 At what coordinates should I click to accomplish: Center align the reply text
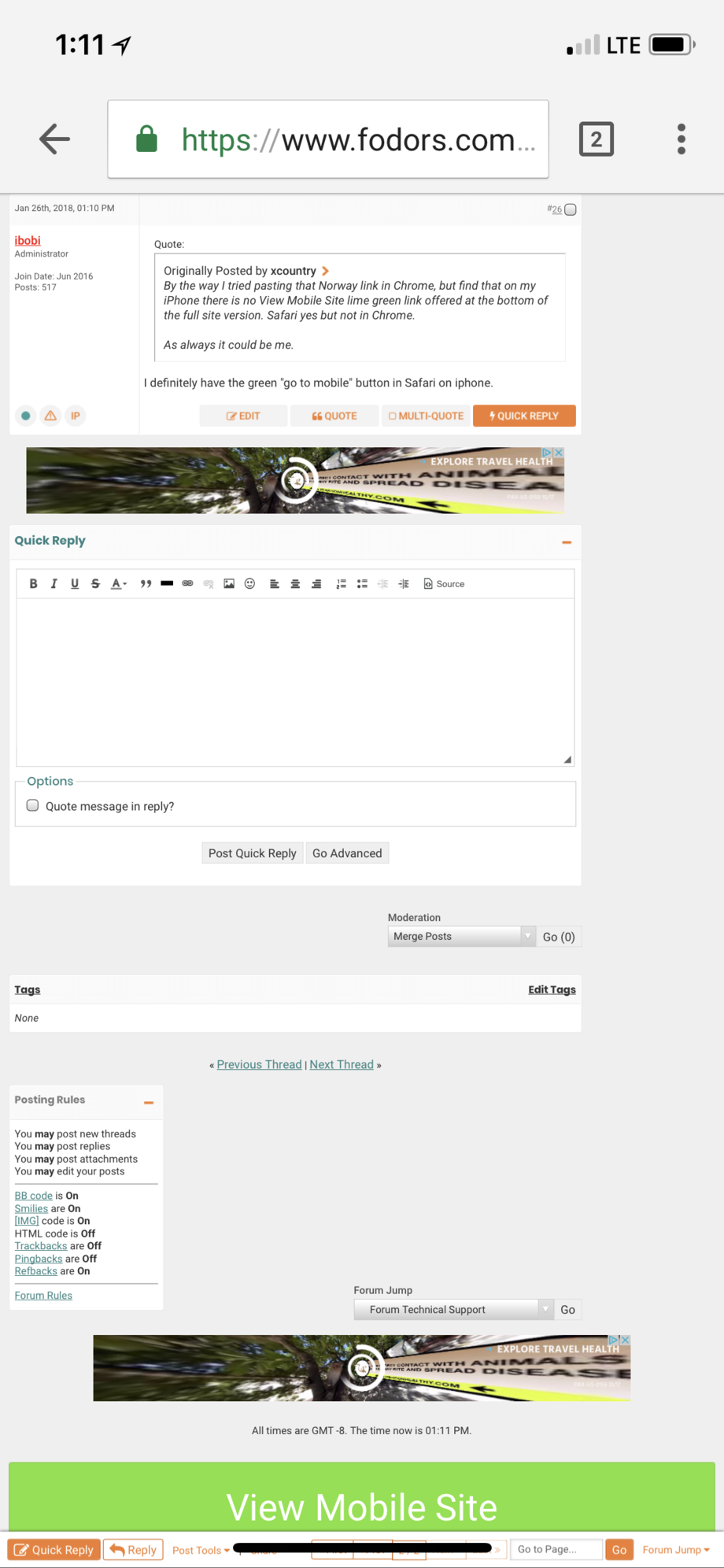[x=295, y=583]
